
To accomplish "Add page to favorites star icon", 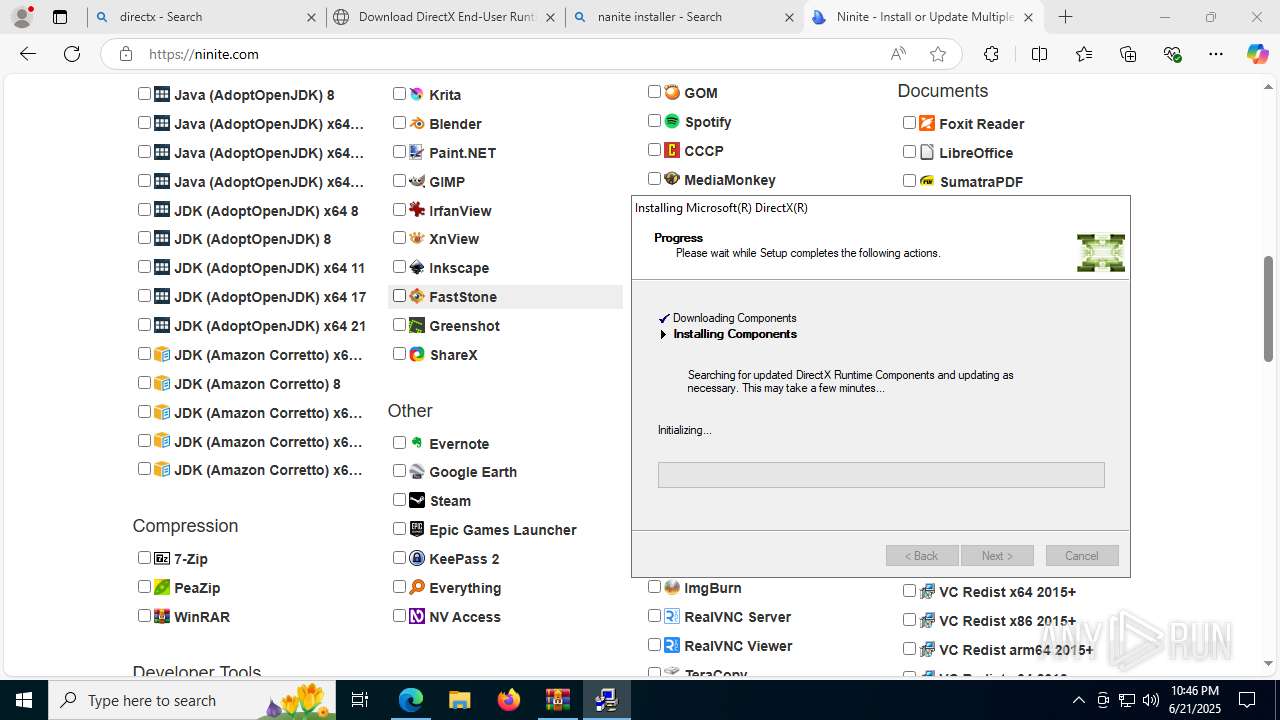I will click(937, 54).
